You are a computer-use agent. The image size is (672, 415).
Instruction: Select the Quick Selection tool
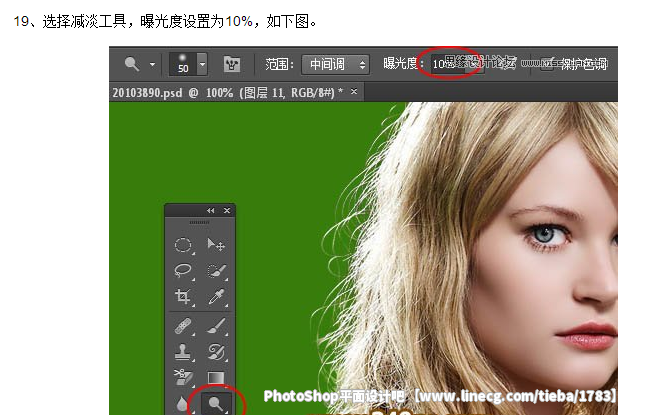[x=216, y=271]
